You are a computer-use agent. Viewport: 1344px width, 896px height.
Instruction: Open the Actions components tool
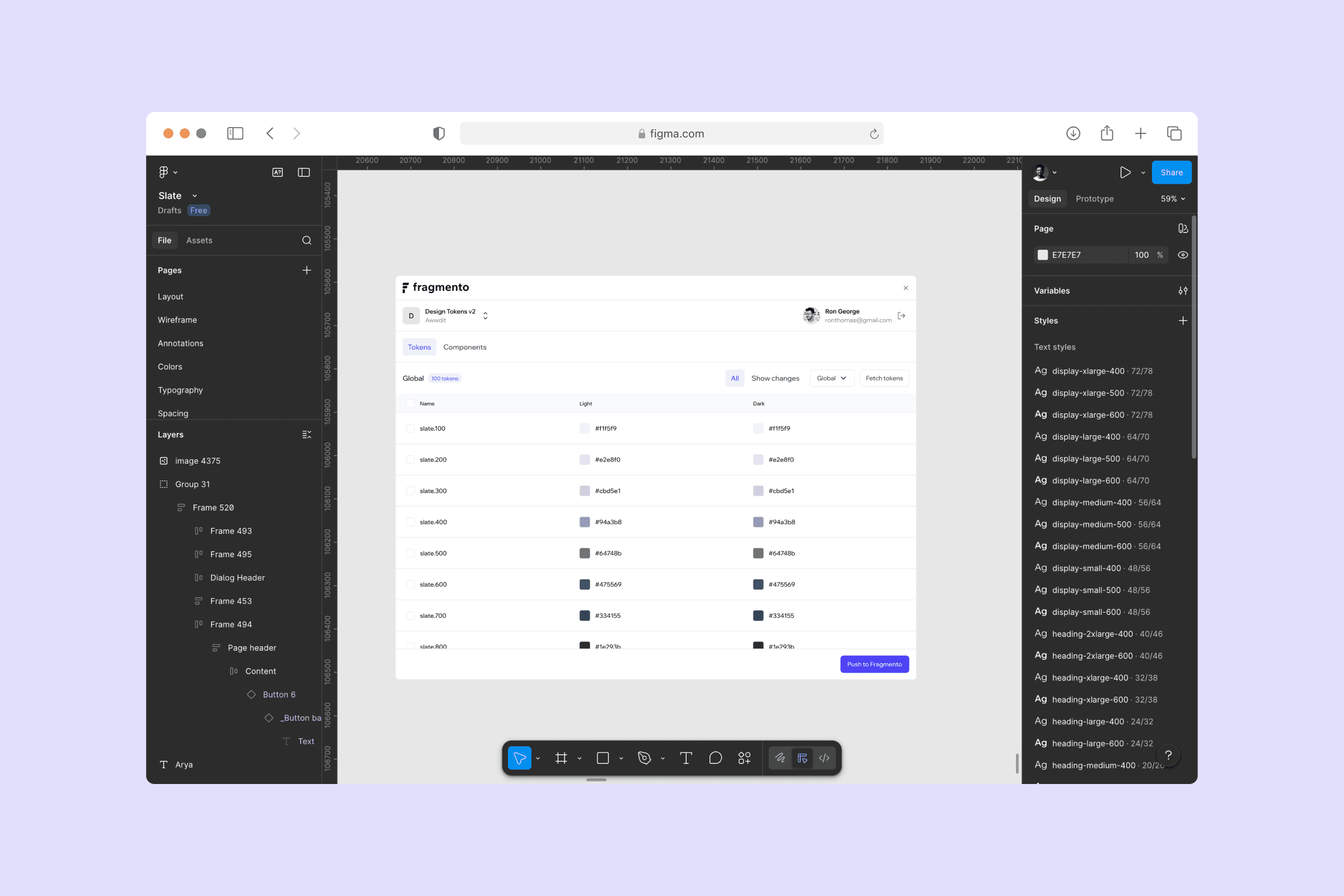[x=744, y=758]
